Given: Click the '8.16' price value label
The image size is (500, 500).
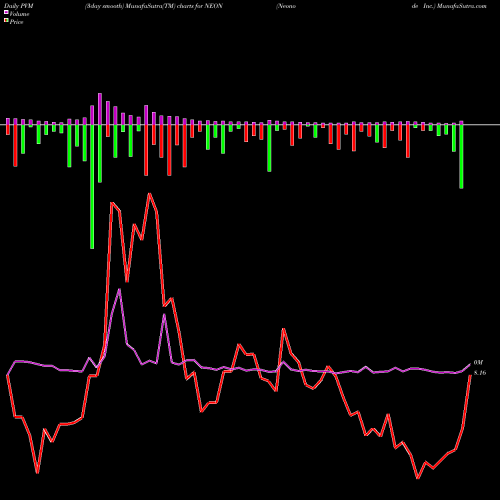Looking at the screenshot, I should 480,373.
